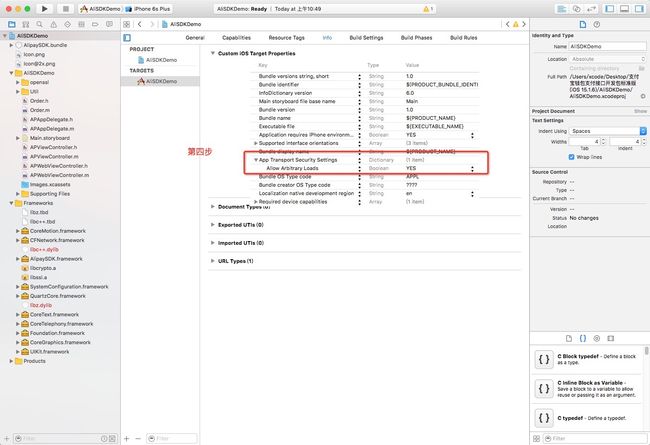Show the File inspector icon
Screen dimensions: 650x445
(583, 24)
